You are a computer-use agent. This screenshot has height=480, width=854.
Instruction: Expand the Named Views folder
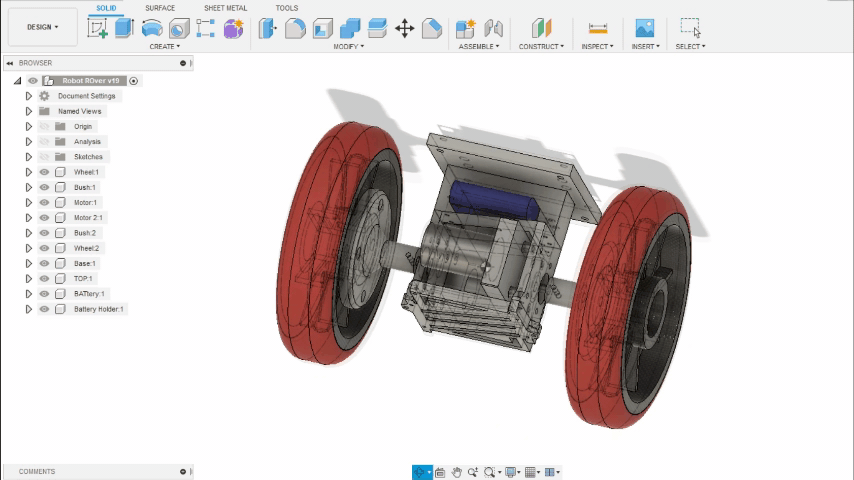[29, 111]
